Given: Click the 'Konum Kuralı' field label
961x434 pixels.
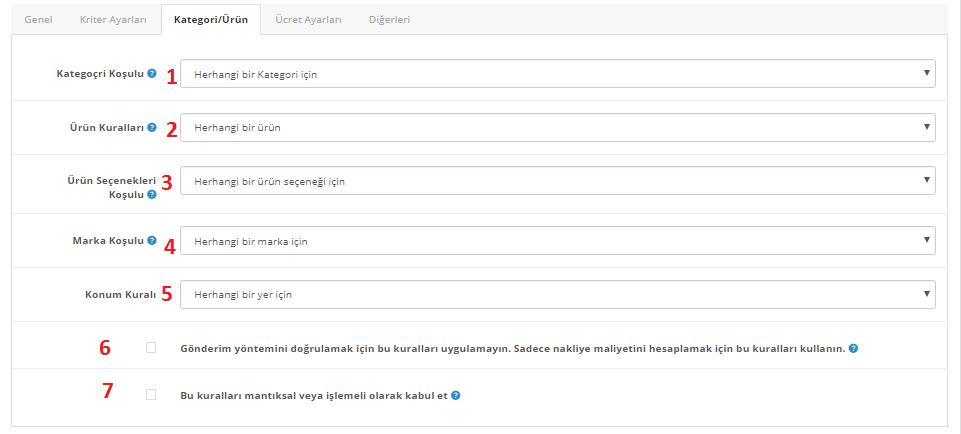Looking at the screenshot, I should pos(119,295).
